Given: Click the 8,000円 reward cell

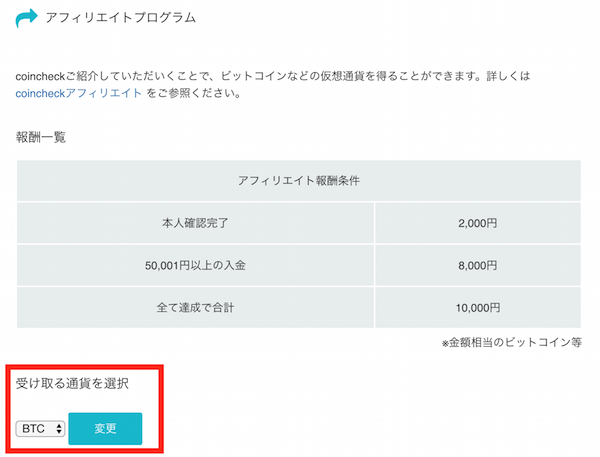Looking at the screenshot, I should pos(478,265).
